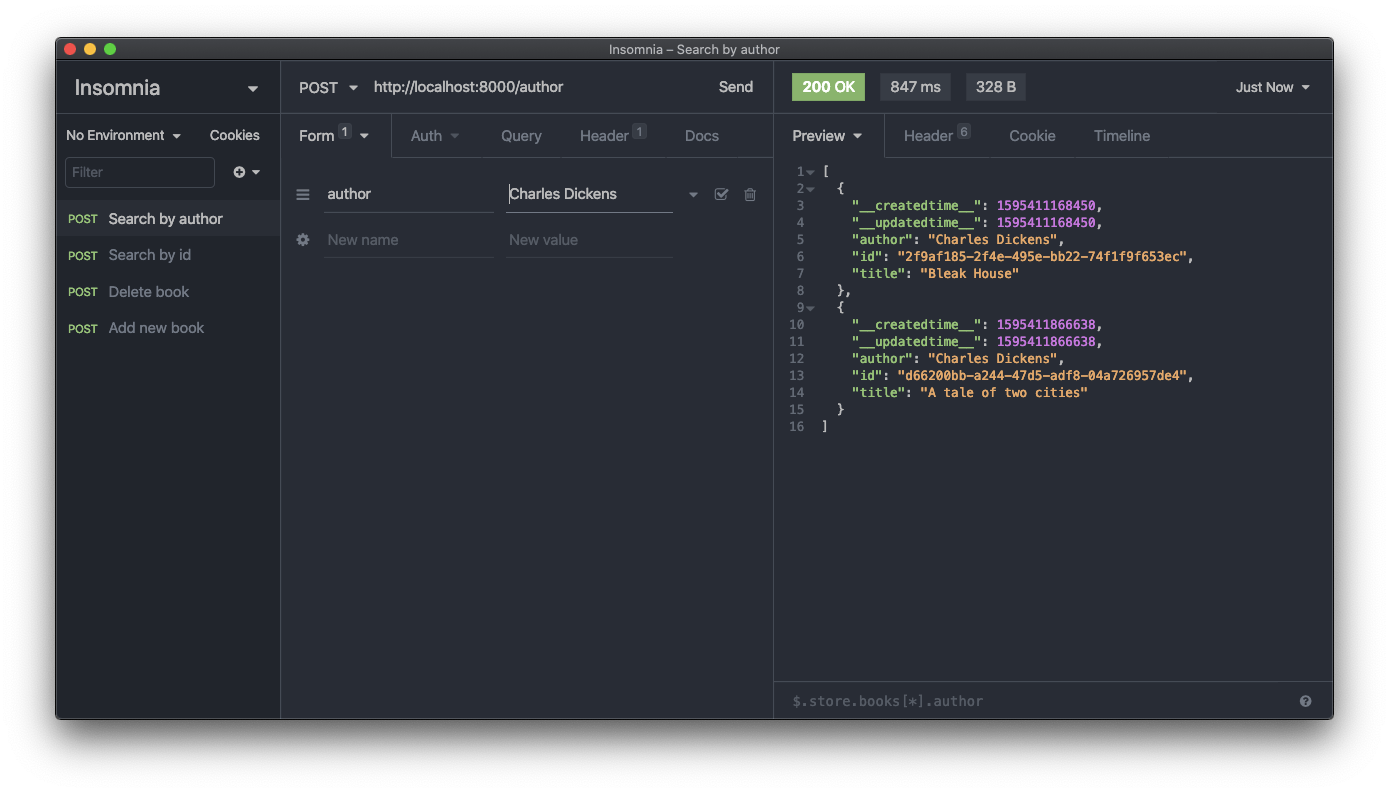This screenshot has height=793, width=1389.
Task: Switch to the response Cookie tab
Action: (x=1032, y=136)
